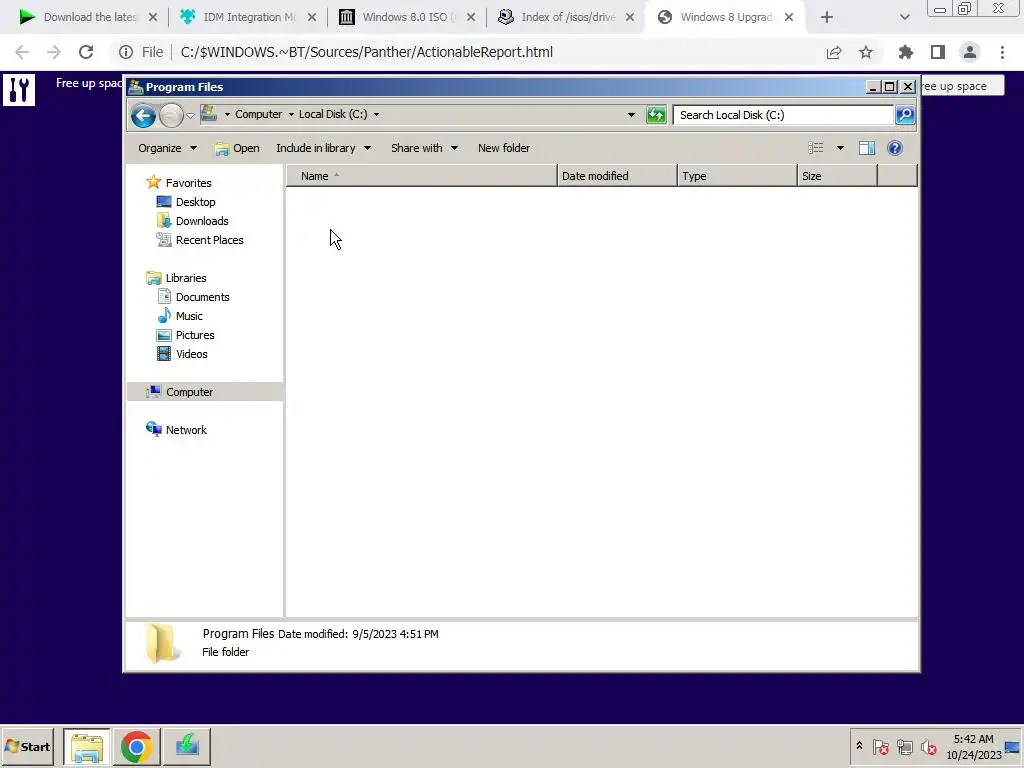Open the address bar history dropdown
The width and height of the screenshot is (1024, 768).
(x=631, y=115)
